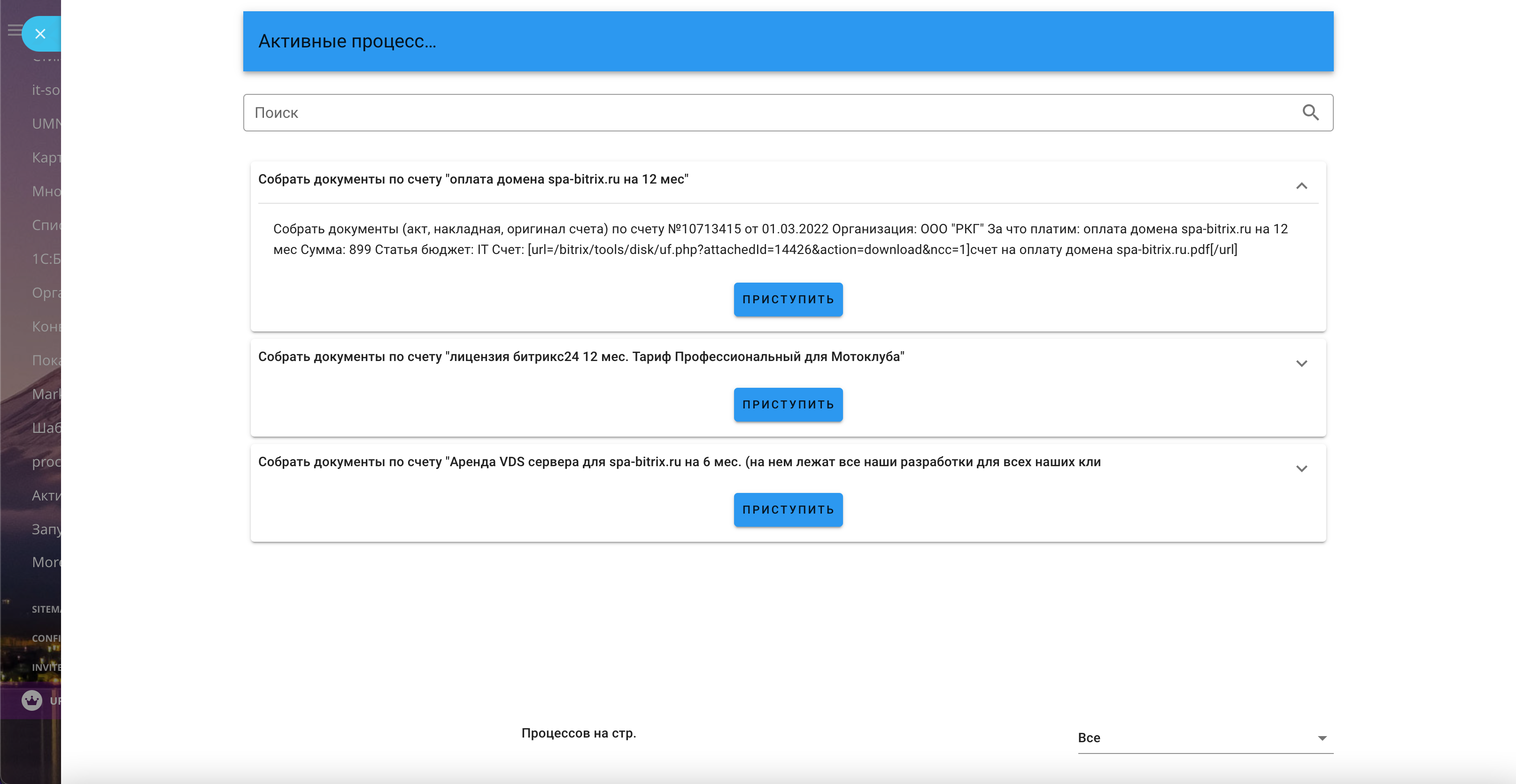Open INVITE link in sidebar

tap(46, 667)
